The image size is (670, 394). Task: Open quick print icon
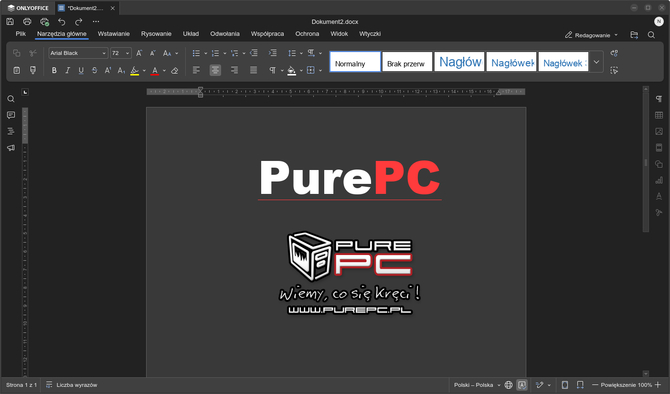[x=44, y=21]
